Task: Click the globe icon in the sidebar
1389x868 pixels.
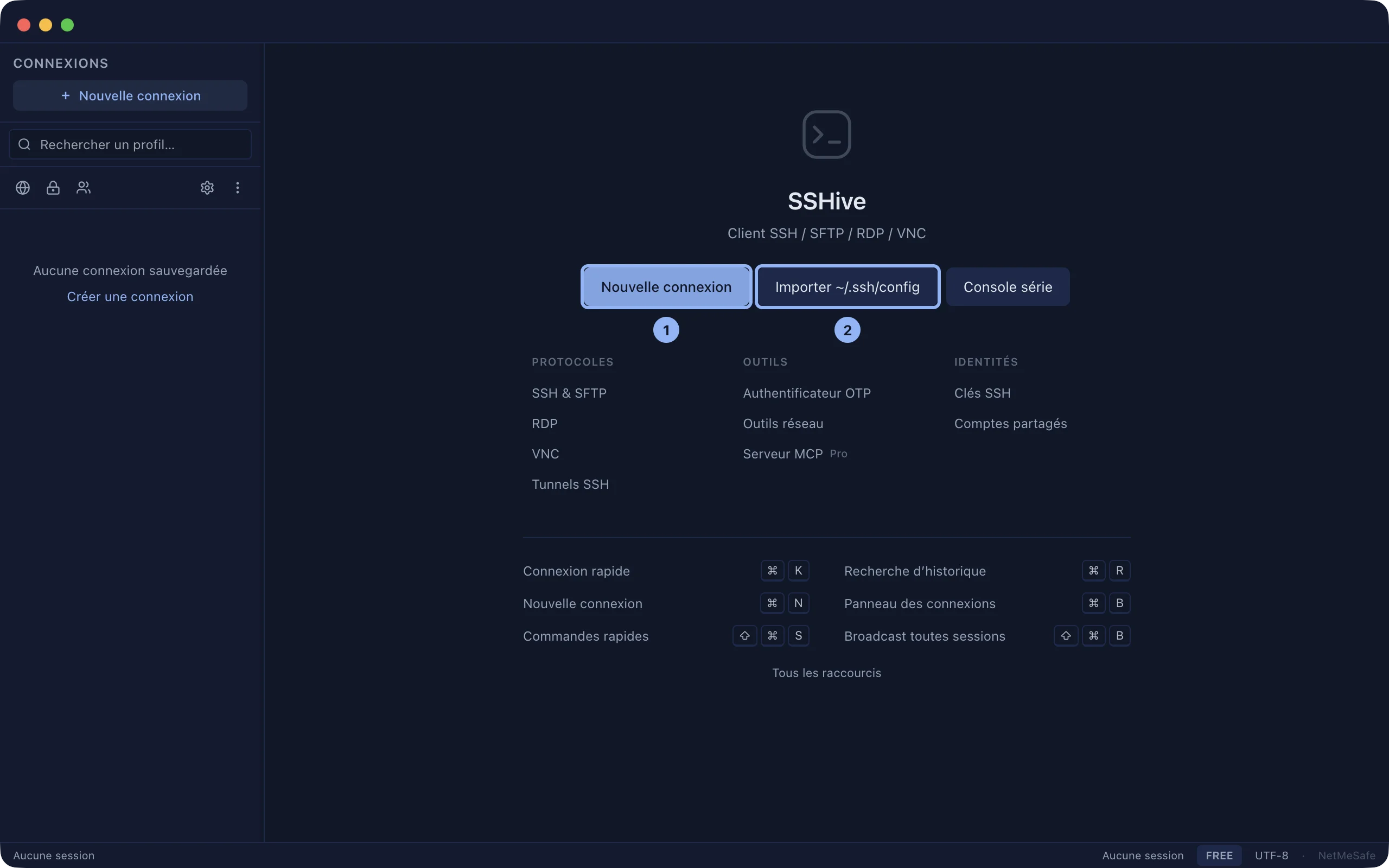Action: [23, 188]
